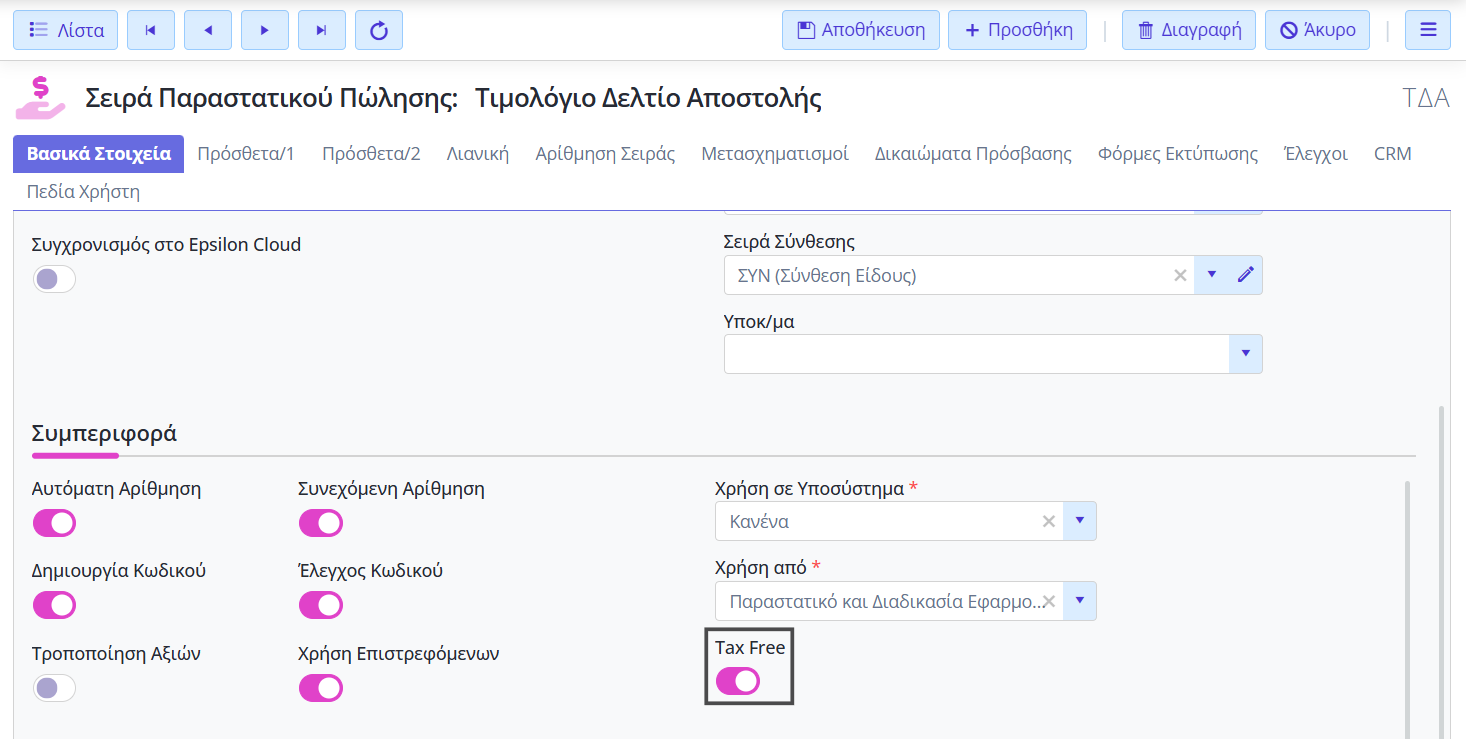Go to the next record
1466x739 pixels.
point(265,30)
